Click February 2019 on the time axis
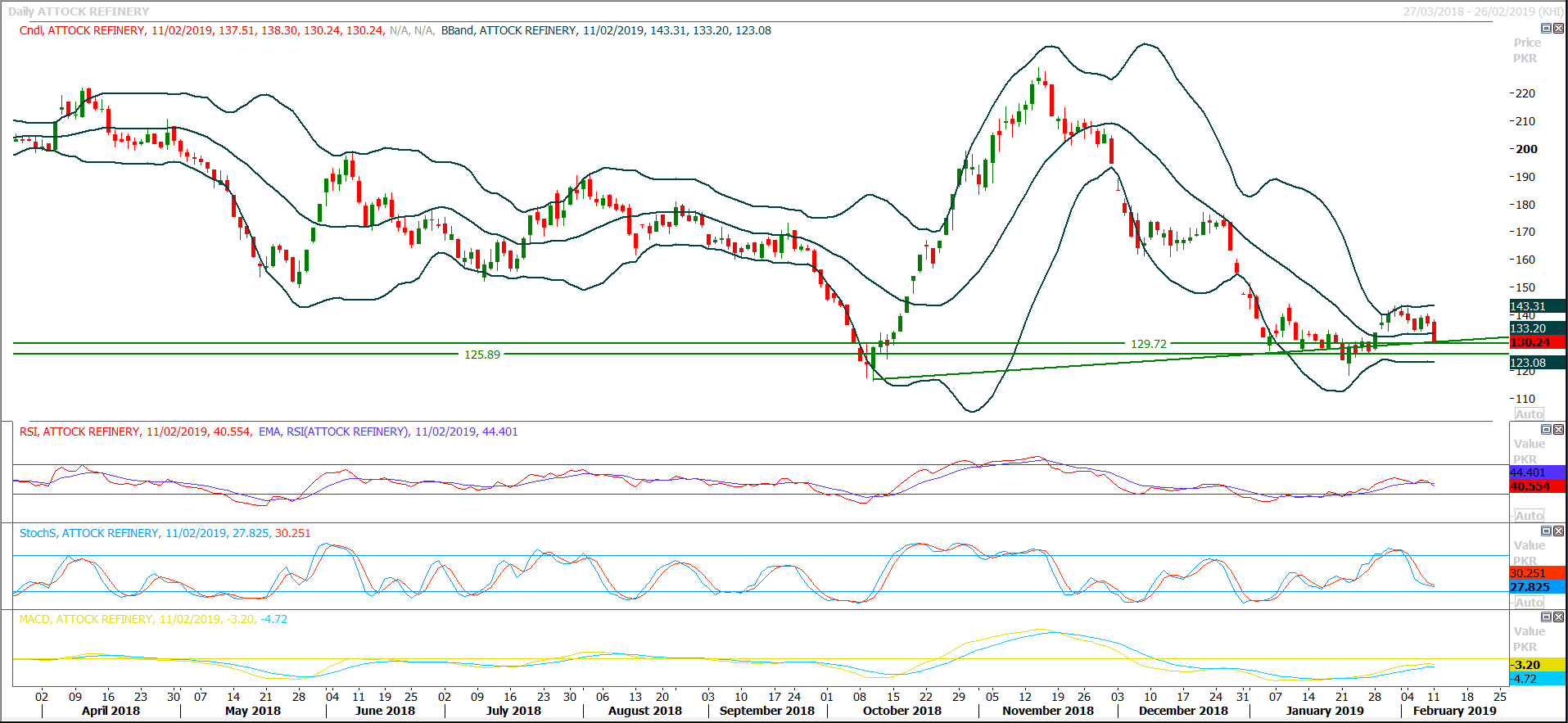The height and width of the screenshot is (723, 1568). click(1455, 711)
